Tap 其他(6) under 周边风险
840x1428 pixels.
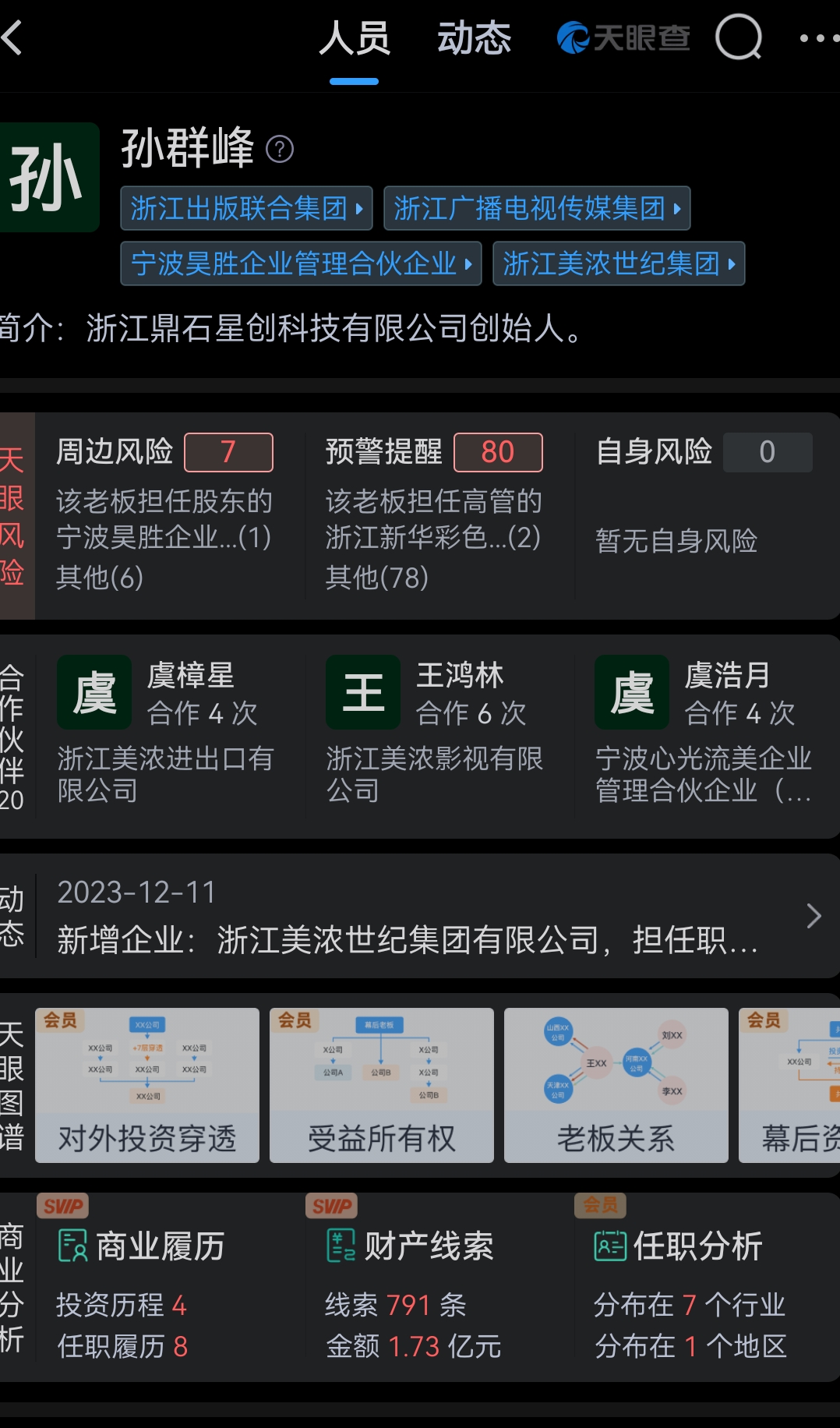(x=100, y=578)
